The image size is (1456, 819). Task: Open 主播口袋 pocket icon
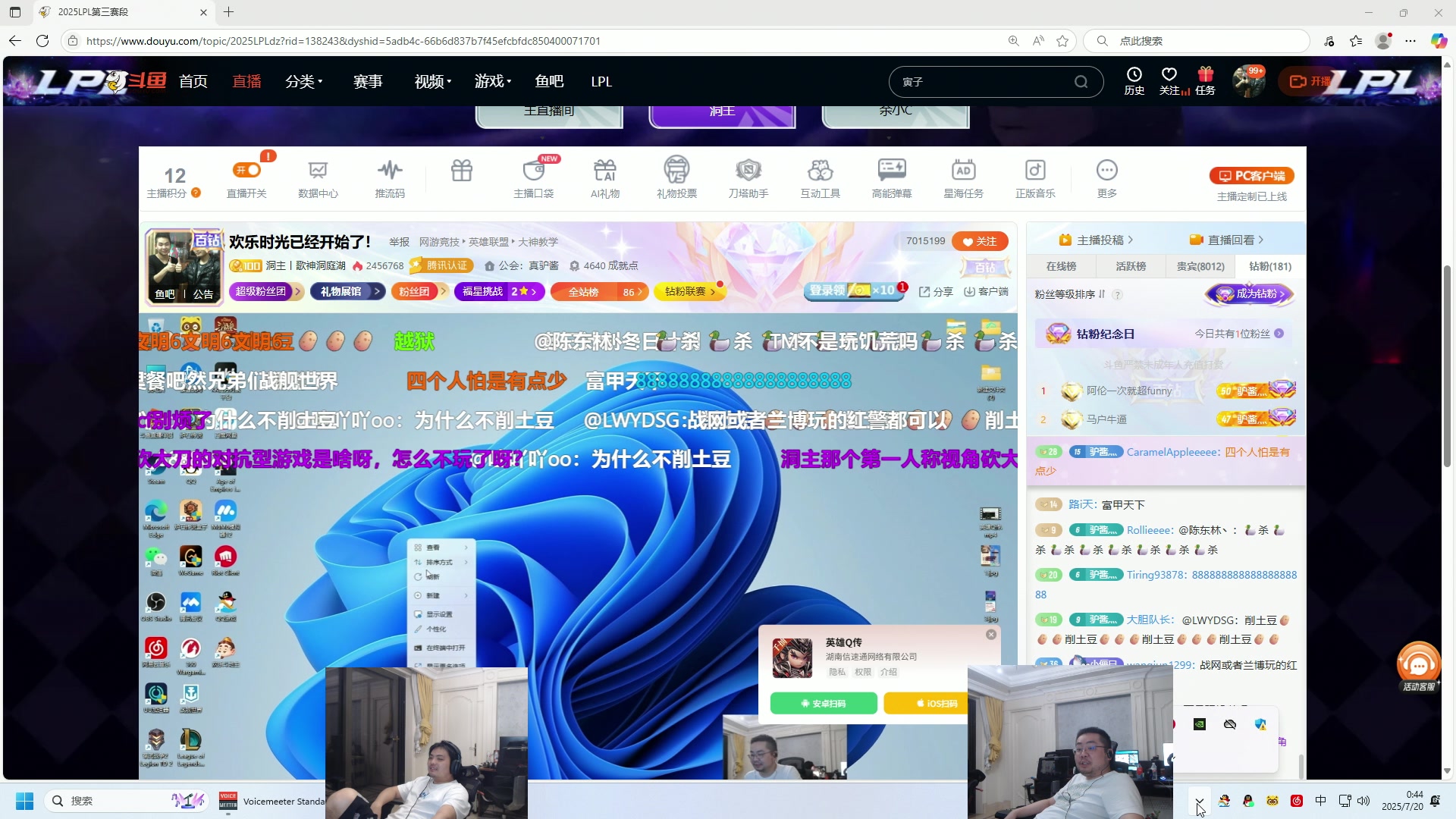[534, 170]
